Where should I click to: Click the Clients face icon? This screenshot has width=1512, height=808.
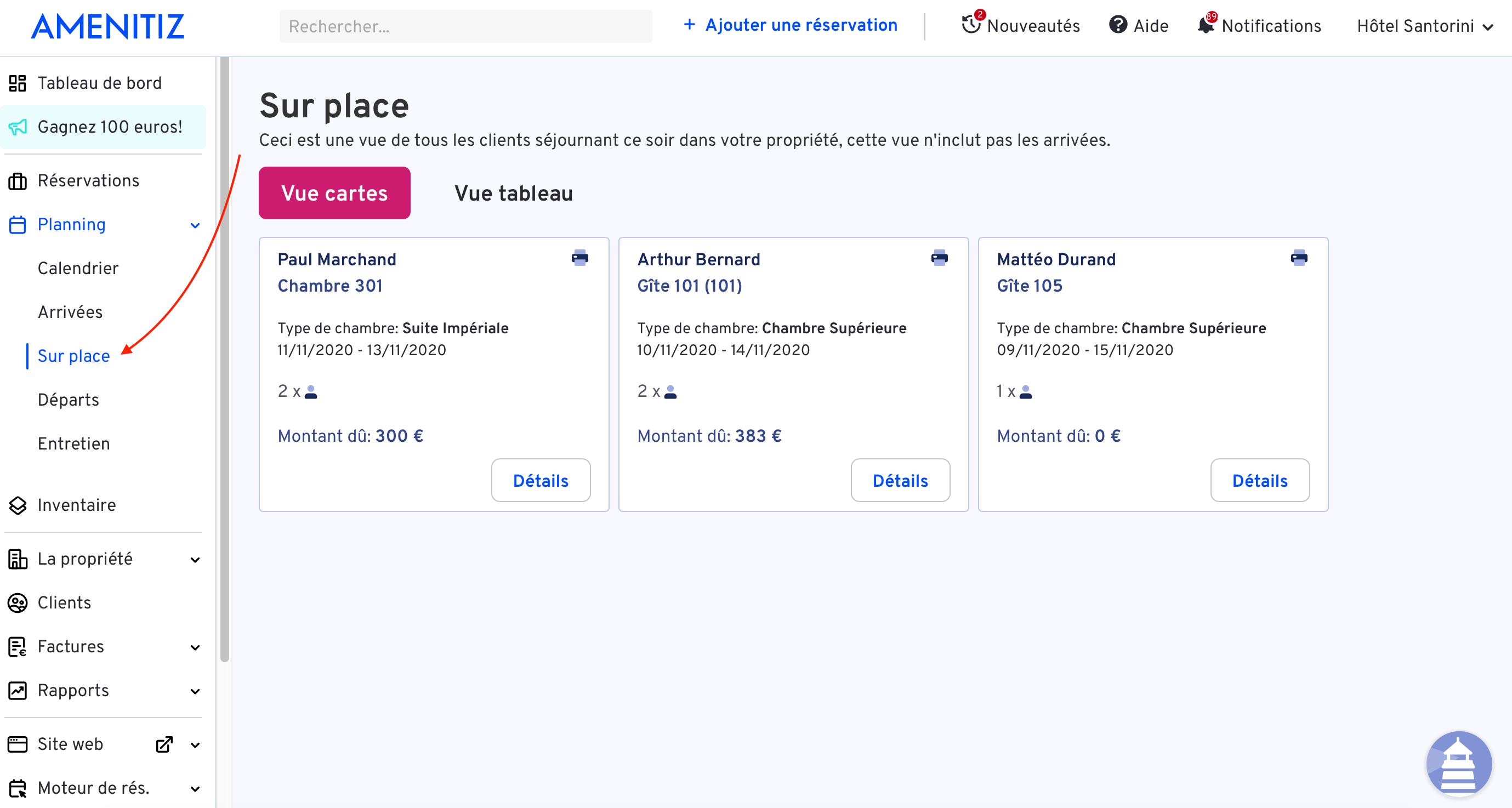pyautogui.click(x=18, y=602)
